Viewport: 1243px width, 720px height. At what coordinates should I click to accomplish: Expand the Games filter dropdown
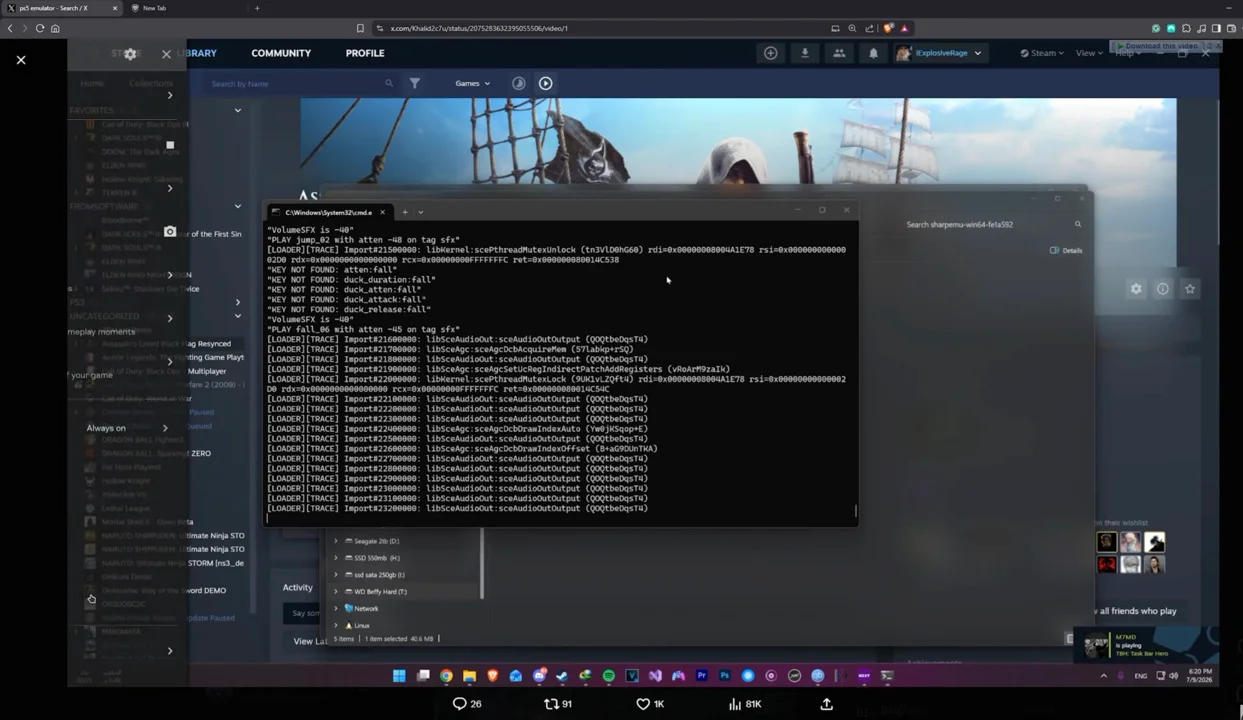click(x=472, y=83)
